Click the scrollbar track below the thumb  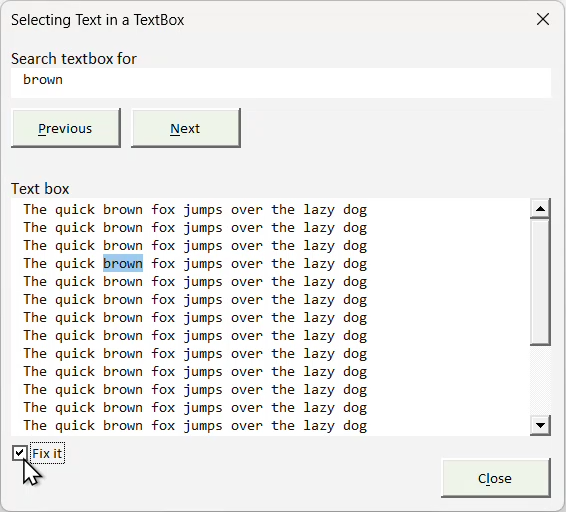click(x=540, y=381)
